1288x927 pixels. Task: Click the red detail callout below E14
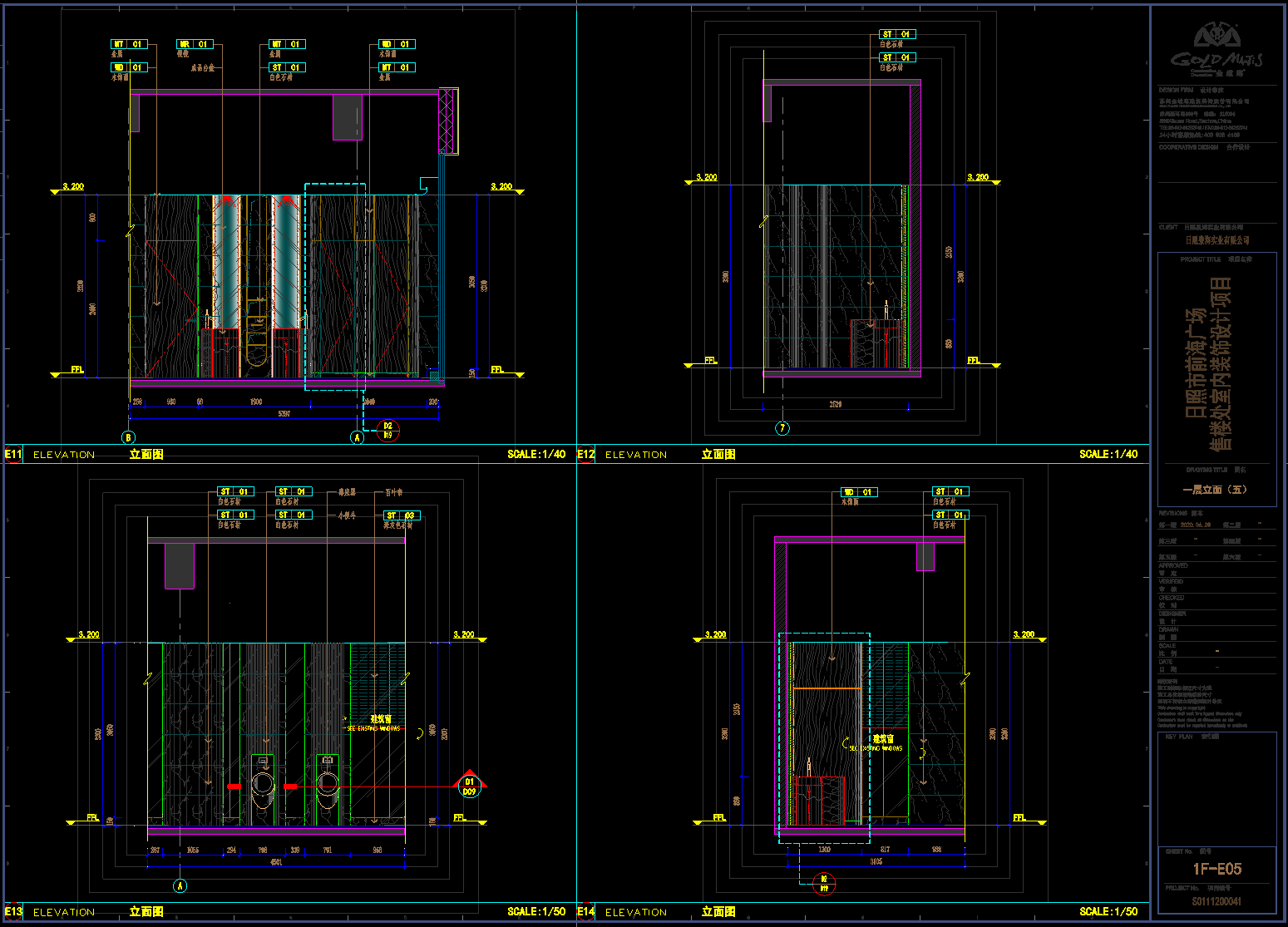[x=824, y=884]
